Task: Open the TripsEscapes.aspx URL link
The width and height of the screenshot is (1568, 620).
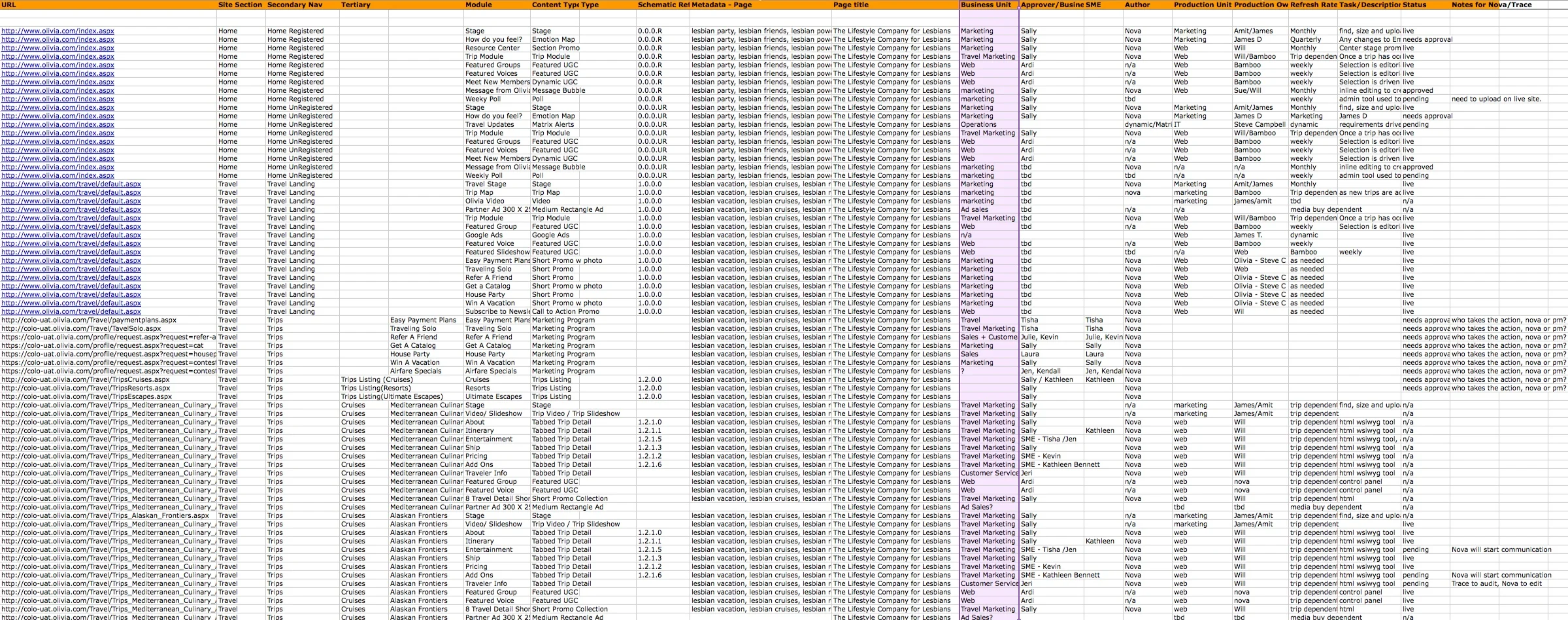Action: tap(86, 397)
